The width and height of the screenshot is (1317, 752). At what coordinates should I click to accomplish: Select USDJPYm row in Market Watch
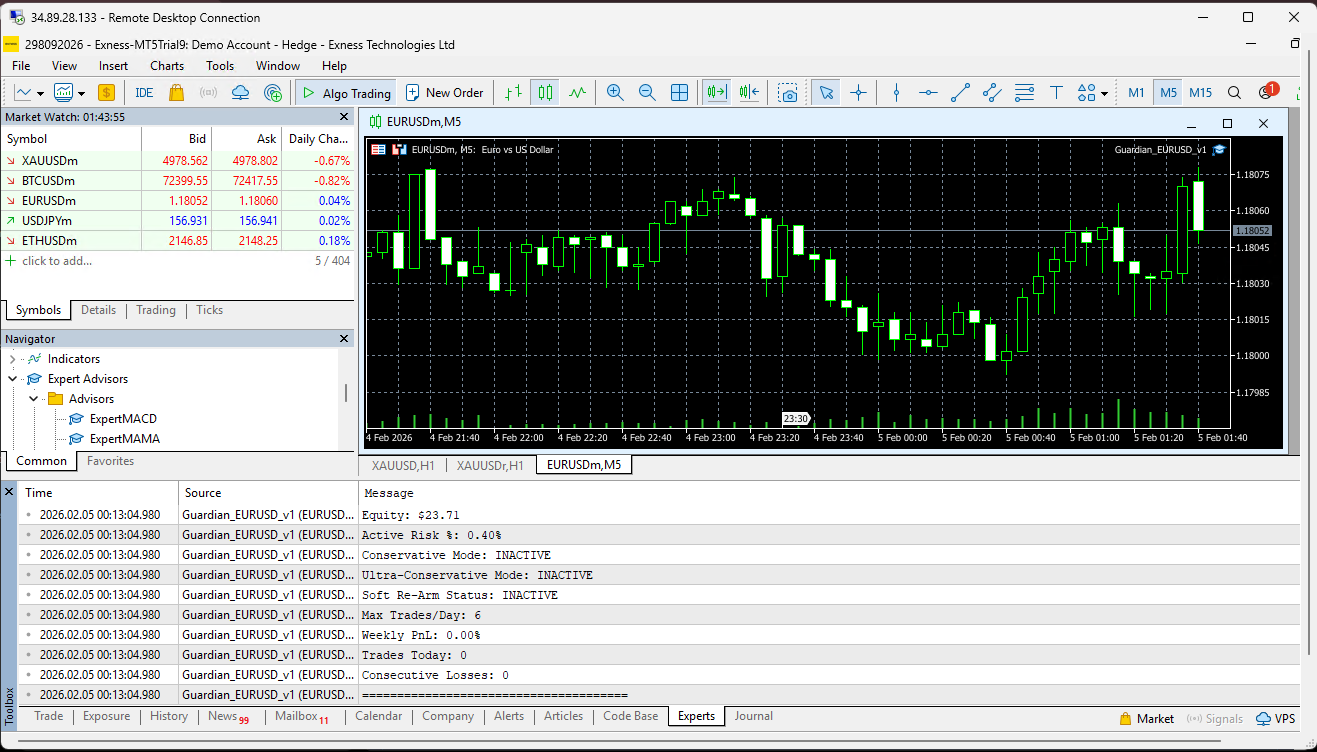177,220
